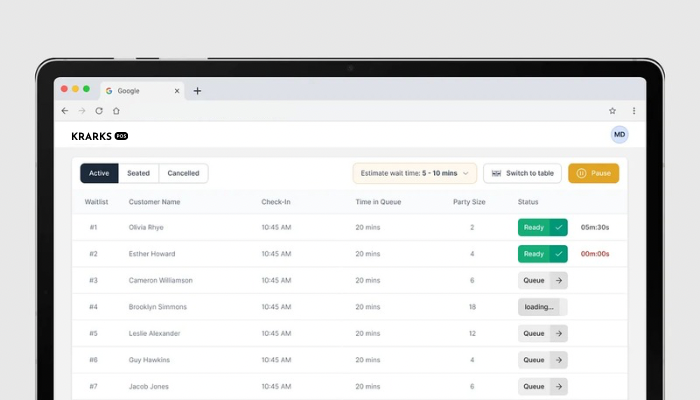Click the Ready button for Olivia Rhye
This screenshot has height=400, width=700.
543,227
